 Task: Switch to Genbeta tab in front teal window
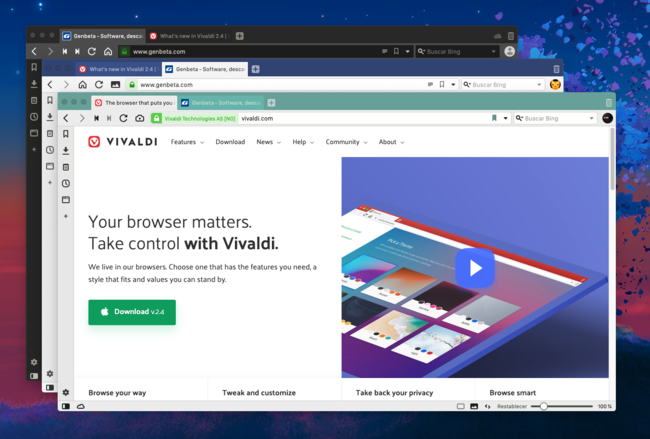click(221, 103)
